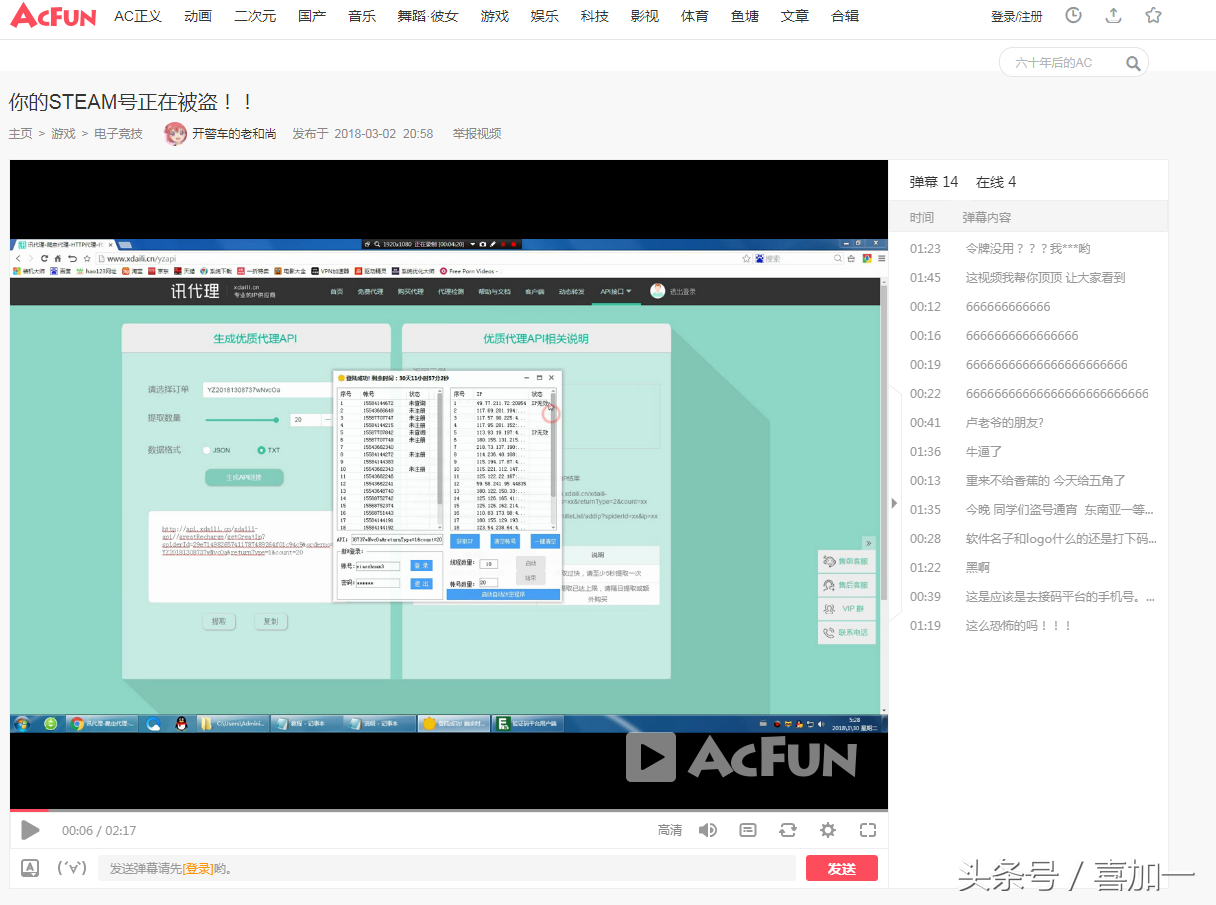Screen dimensions: 1216x905
Task: Click the red 发送 button
Action: pos(842,868)
